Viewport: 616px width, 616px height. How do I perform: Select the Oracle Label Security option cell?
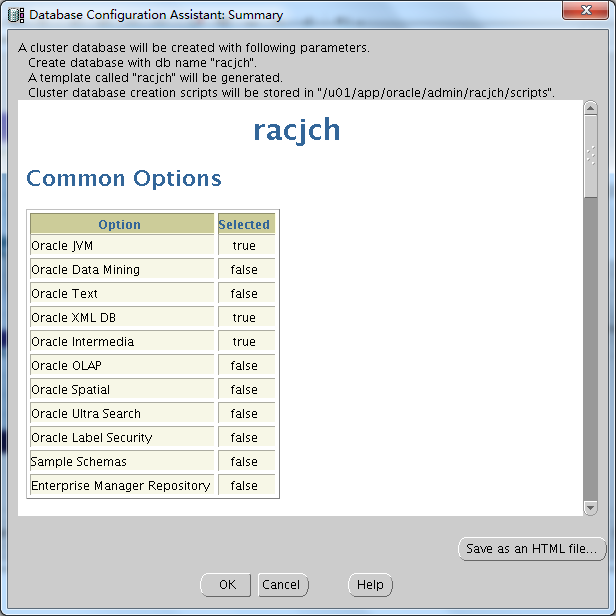[122, 438]
